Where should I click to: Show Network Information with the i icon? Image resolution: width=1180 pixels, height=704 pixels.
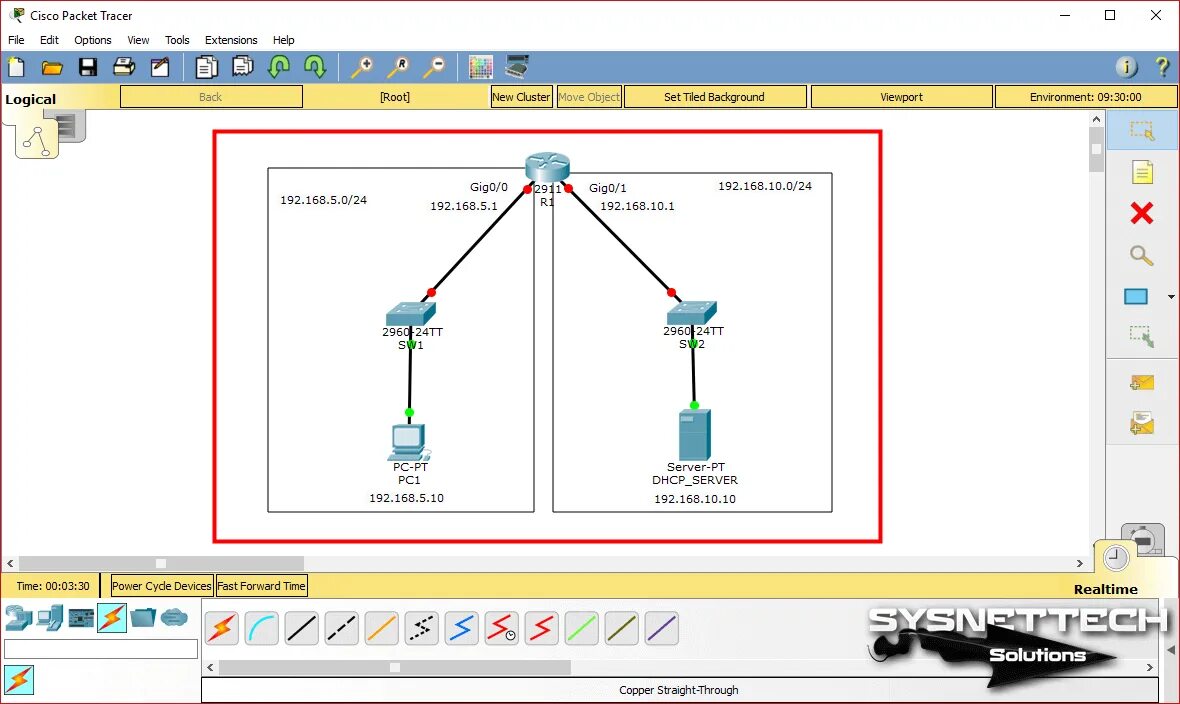pos(1127,67)
